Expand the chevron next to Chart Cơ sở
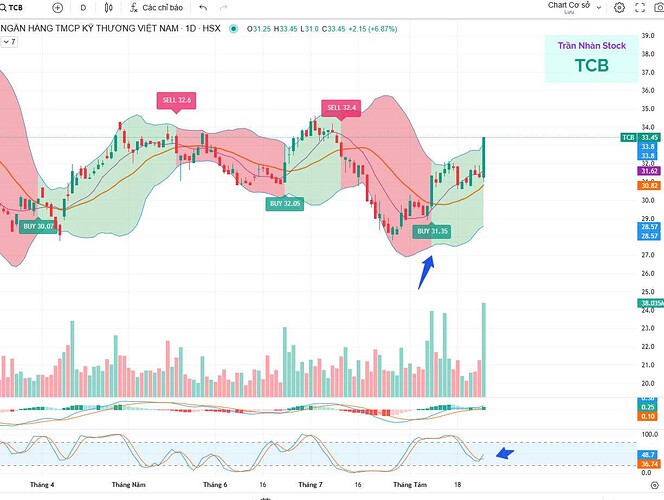 coord(599,8)
